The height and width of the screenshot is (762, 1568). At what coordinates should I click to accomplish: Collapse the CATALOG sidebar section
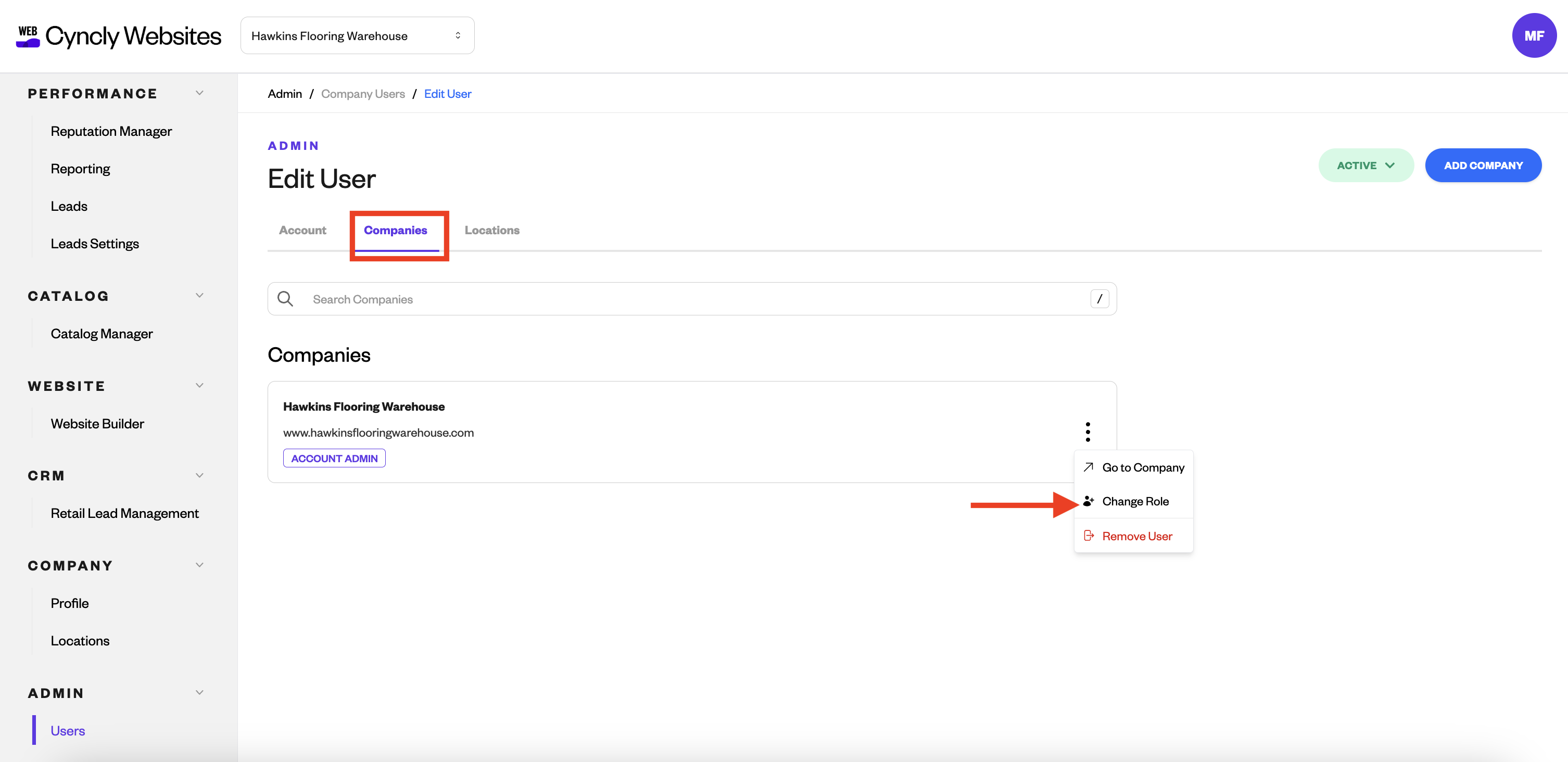[199, 296]
